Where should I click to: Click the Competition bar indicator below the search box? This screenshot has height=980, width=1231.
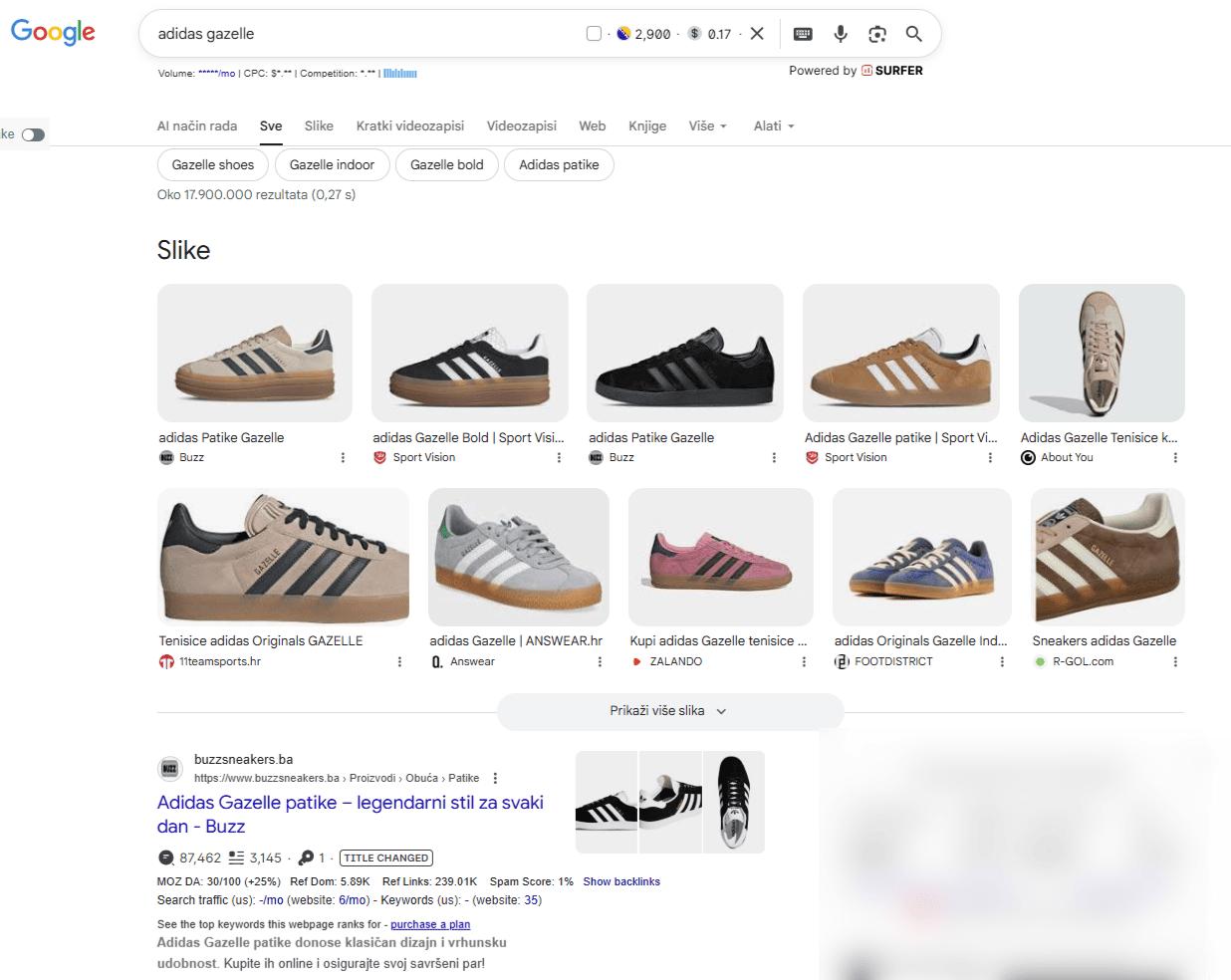(x=402, y=73)
